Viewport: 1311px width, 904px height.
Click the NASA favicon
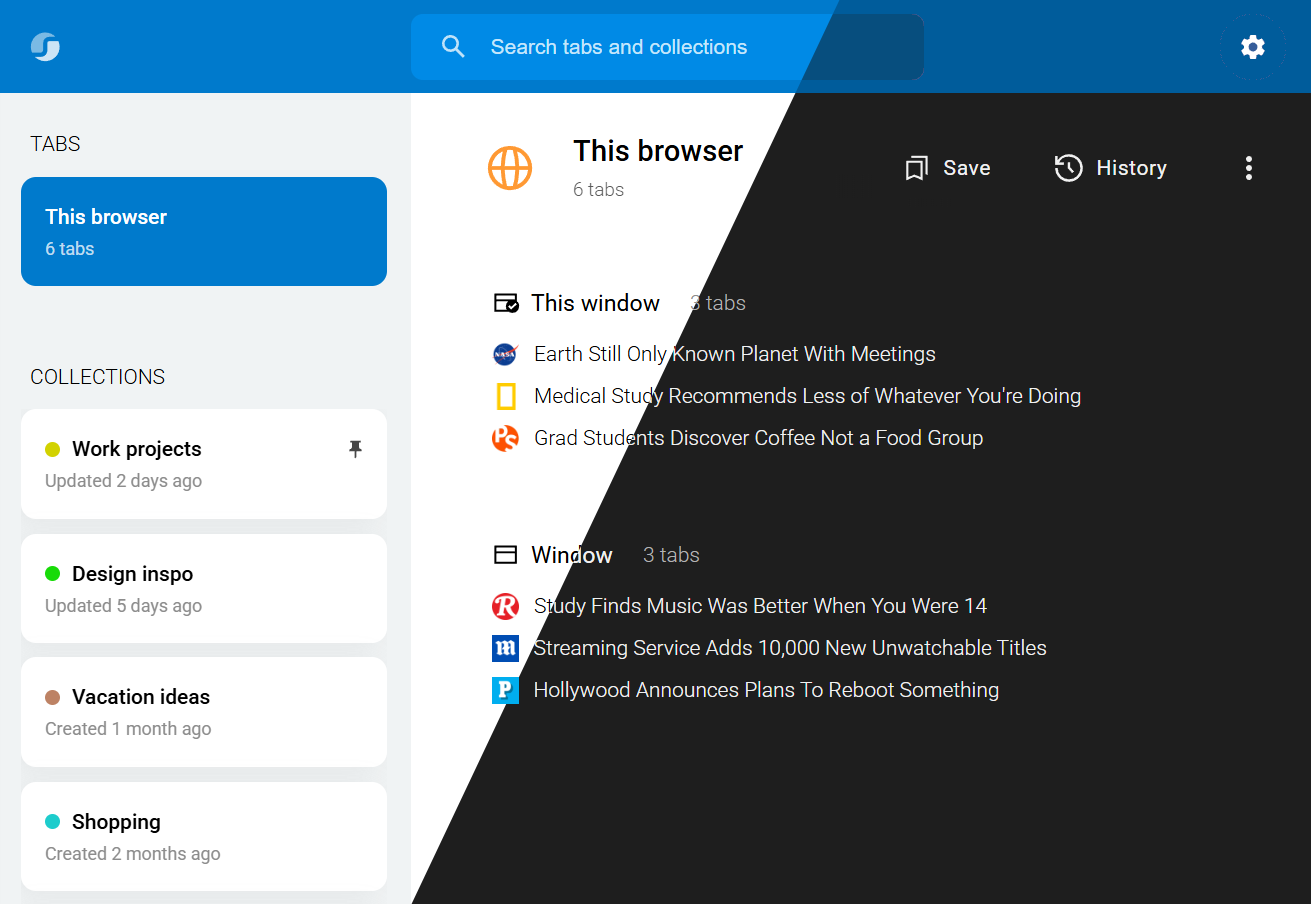tap(506, 354)
